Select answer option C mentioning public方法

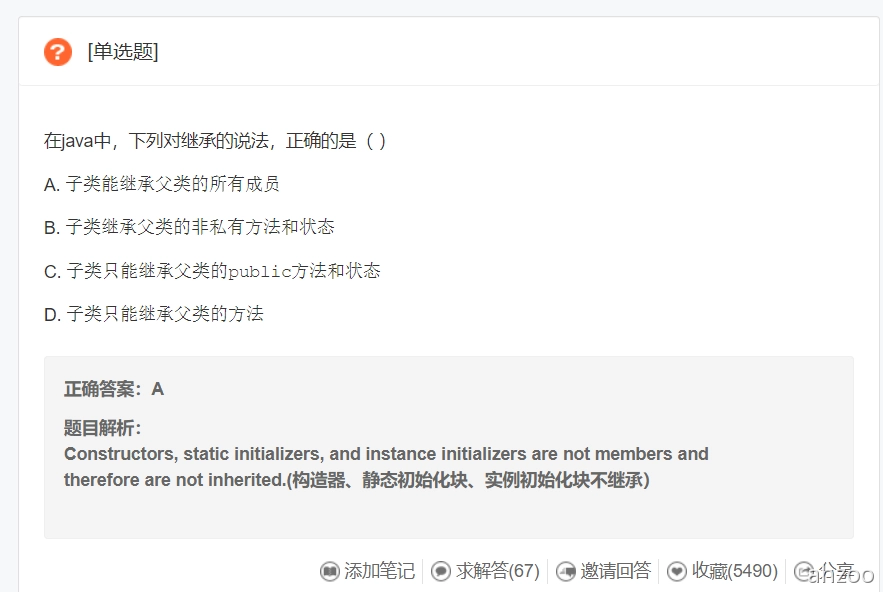pyautogui.click(x=210, y=270)
